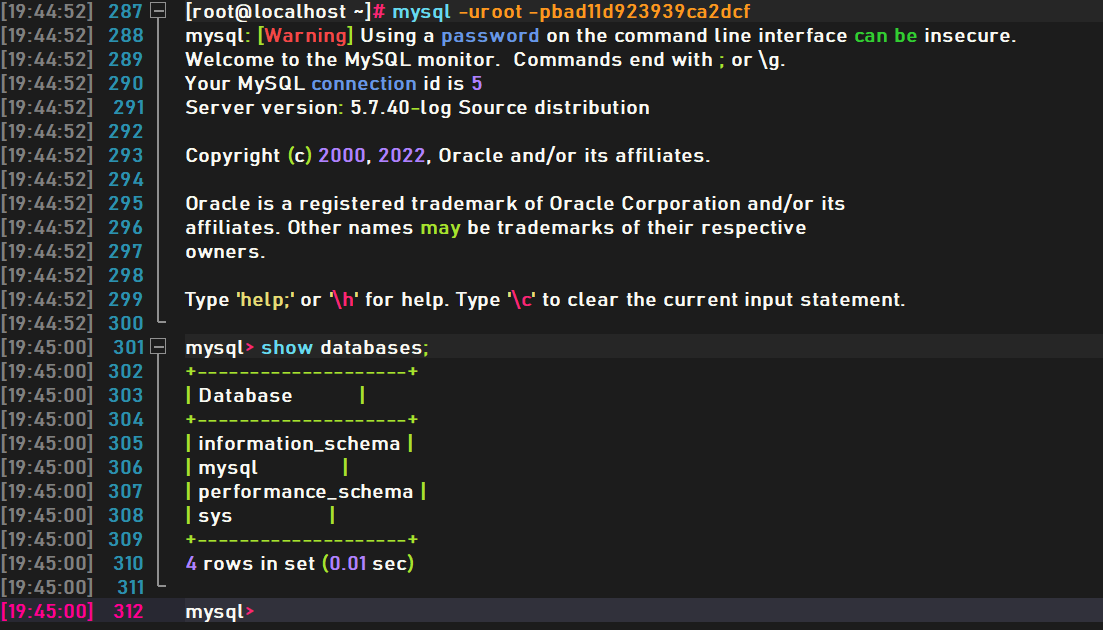The height and width of the screenshot is (630, 1103).
Task: Click line number 310 in the gutter
Action: pyautogui.click(x=128, y=563)
